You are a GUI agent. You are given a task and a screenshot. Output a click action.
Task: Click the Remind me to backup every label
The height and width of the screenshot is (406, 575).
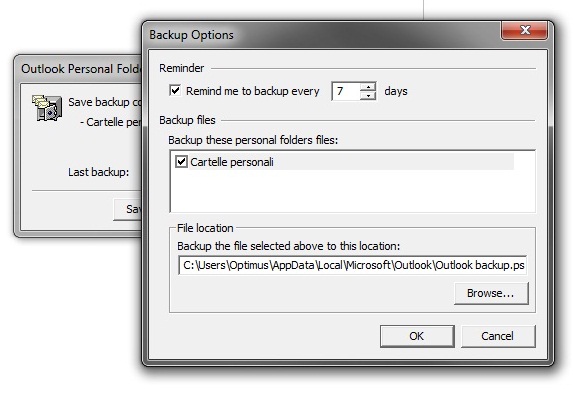(253, 91)
